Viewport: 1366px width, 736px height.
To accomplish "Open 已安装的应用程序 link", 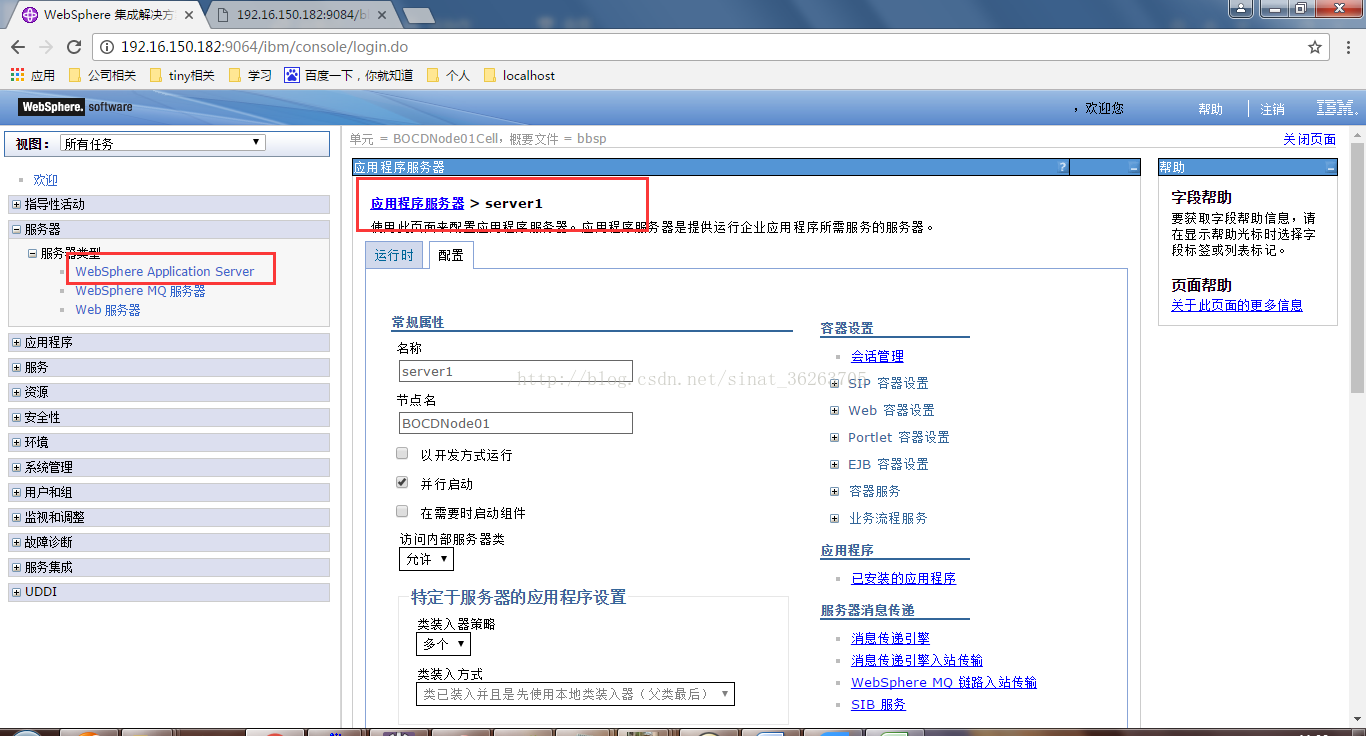I will pyautogui.click(x=903, y=578).
